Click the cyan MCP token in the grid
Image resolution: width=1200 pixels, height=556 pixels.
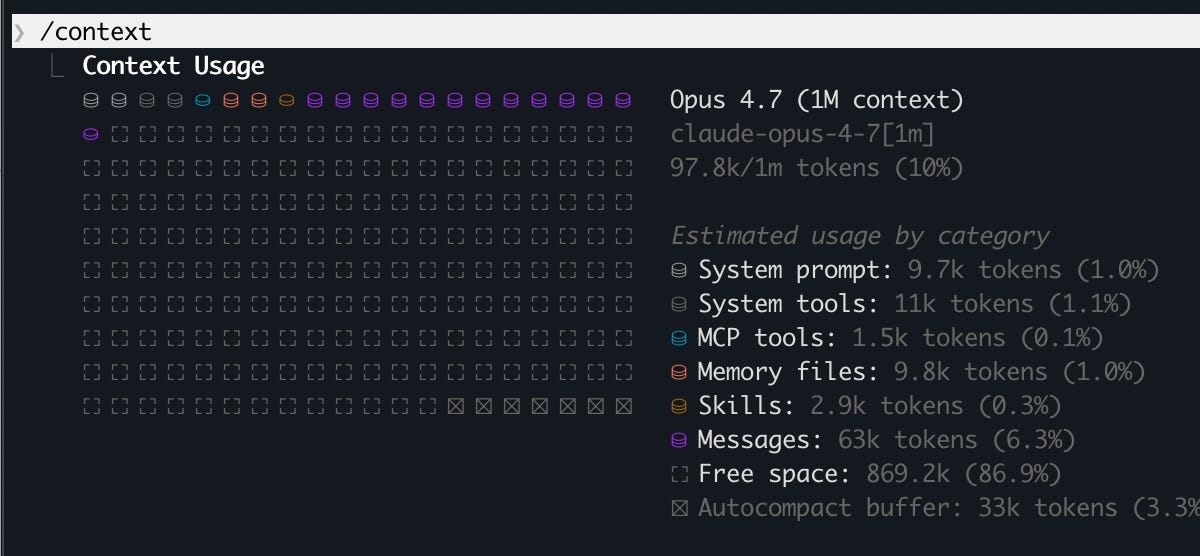tap(203, 100)
